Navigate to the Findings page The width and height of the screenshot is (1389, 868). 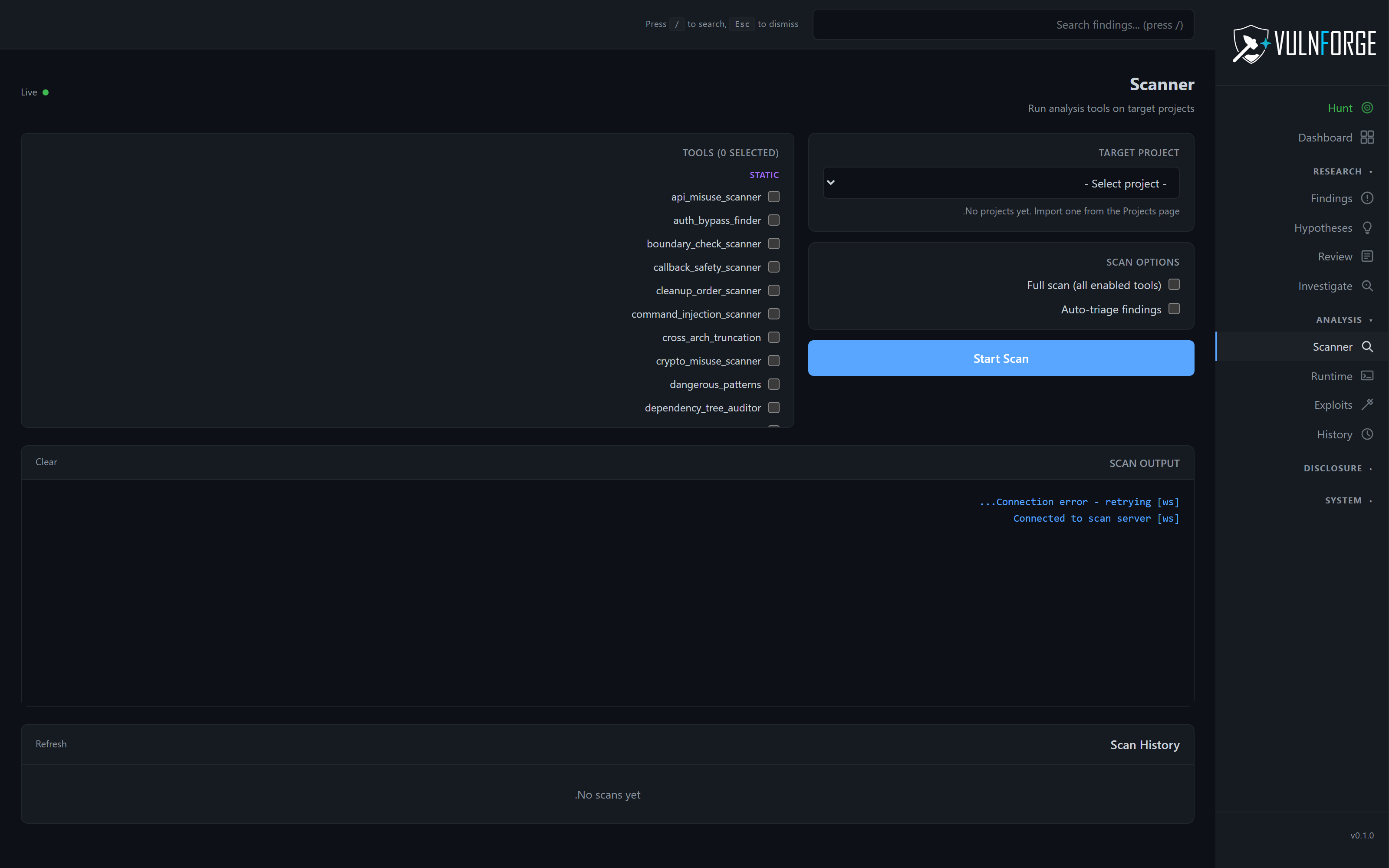click(x=1331, y=198)
